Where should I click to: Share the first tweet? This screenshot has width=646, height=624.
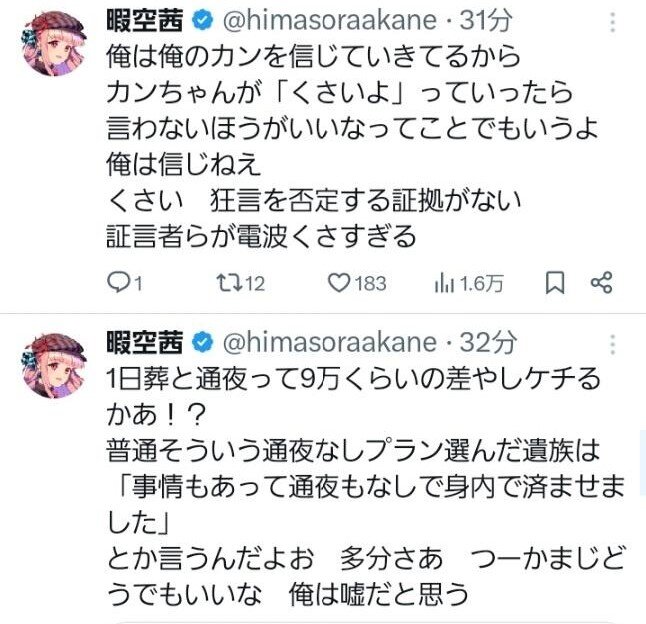[602, 283]
